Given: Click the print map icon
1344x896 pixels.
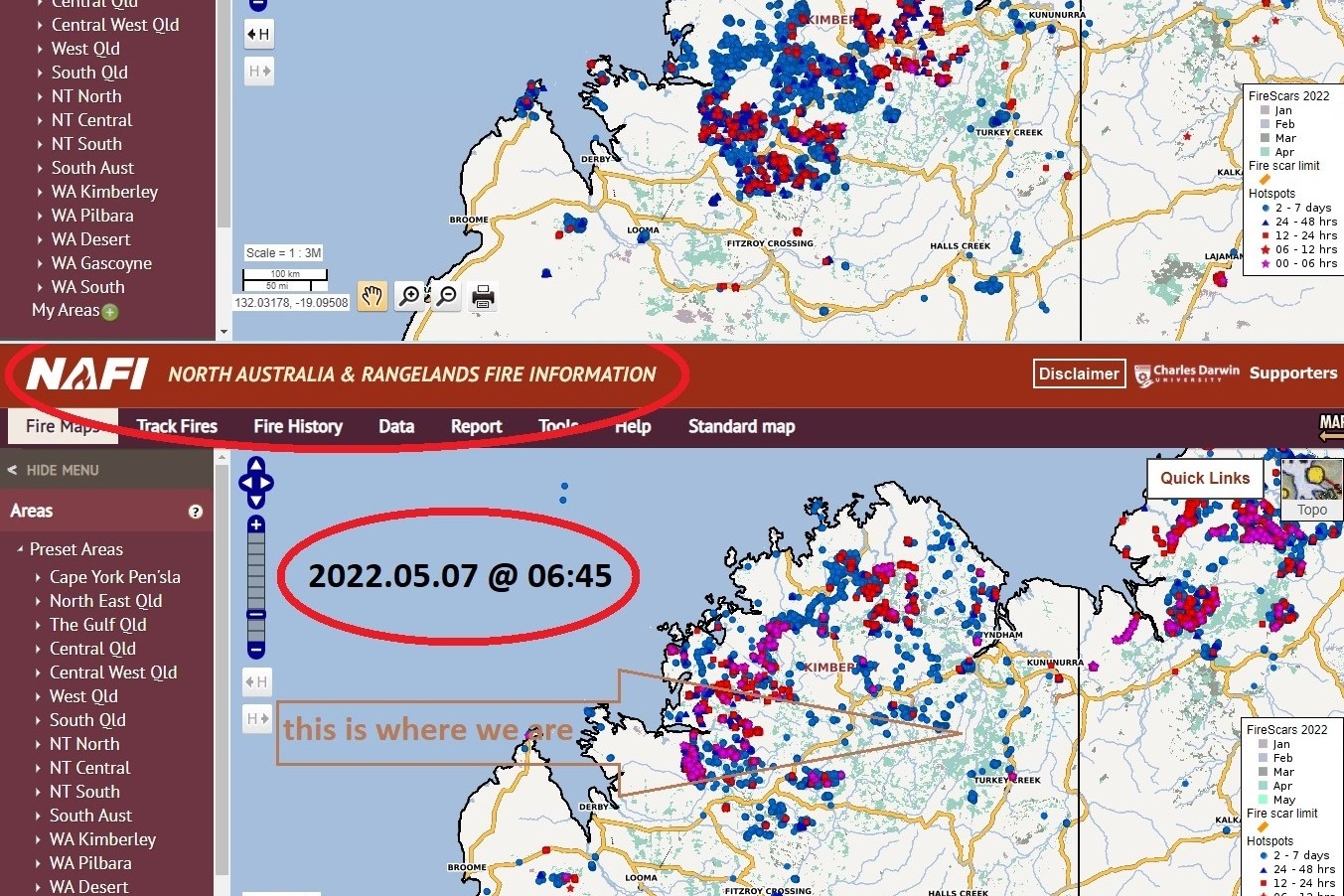Looking at the screenshot, I should click(x=483, y=296).
